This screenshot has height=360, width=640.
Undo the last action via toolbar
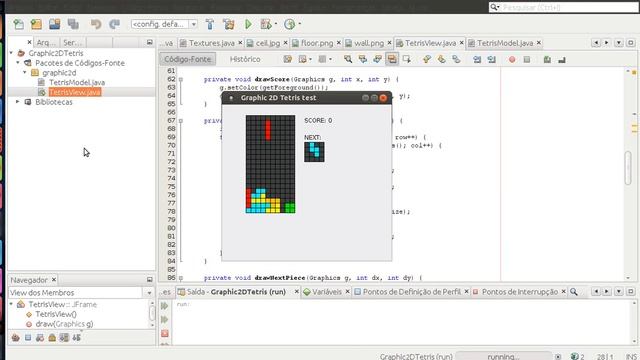(x=96, y=24)
